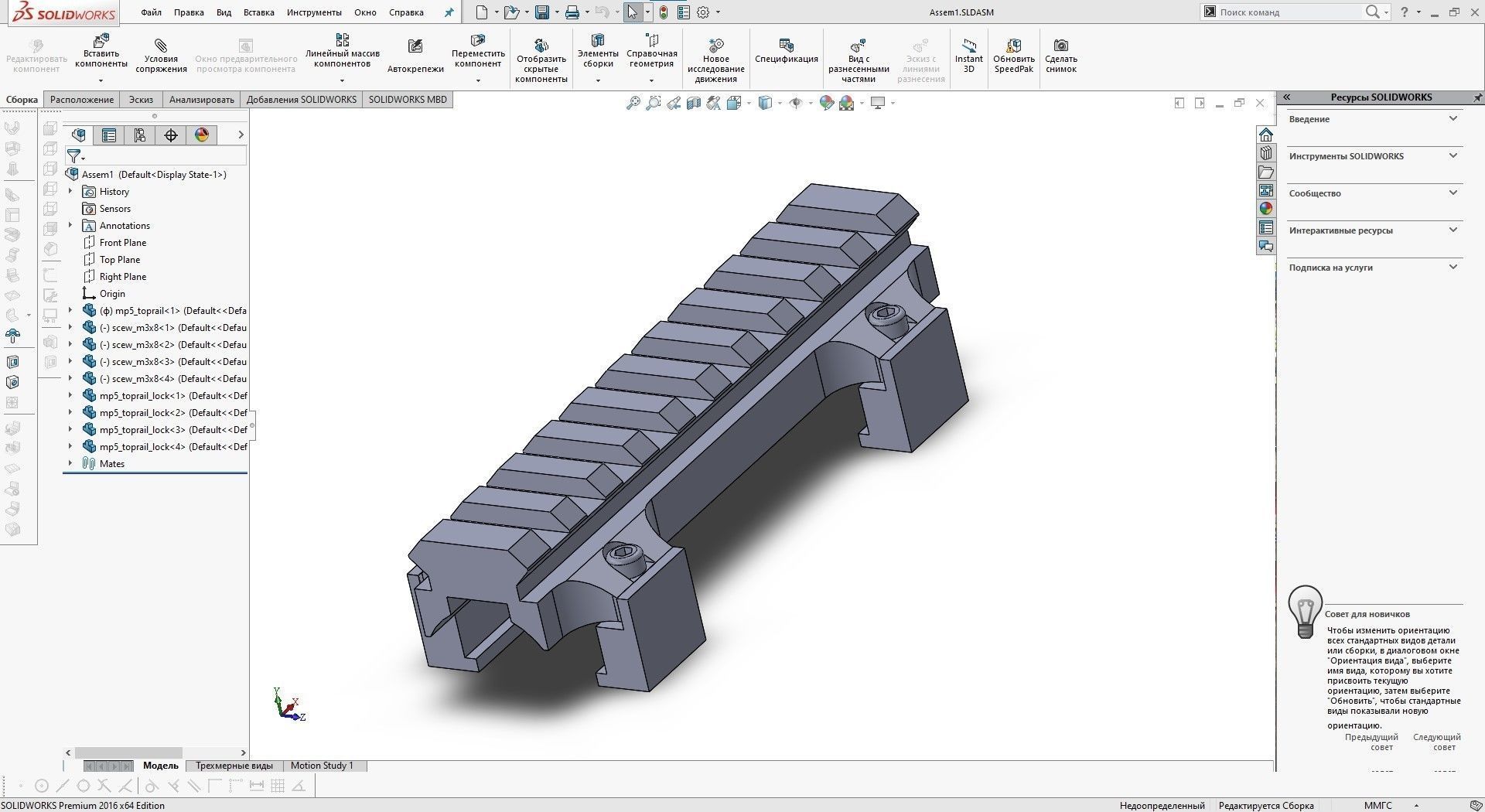Click Предыдущий совет link
Image resolution: width=1485 pixels, height=812 pixels.
pos(1371,742)
